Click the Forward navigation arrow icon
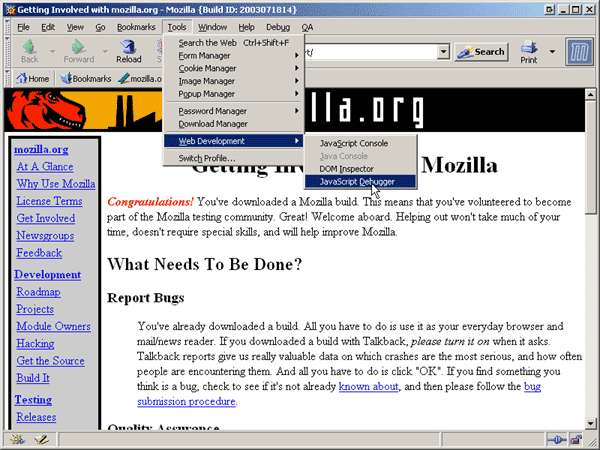 (x=78, y=47)
